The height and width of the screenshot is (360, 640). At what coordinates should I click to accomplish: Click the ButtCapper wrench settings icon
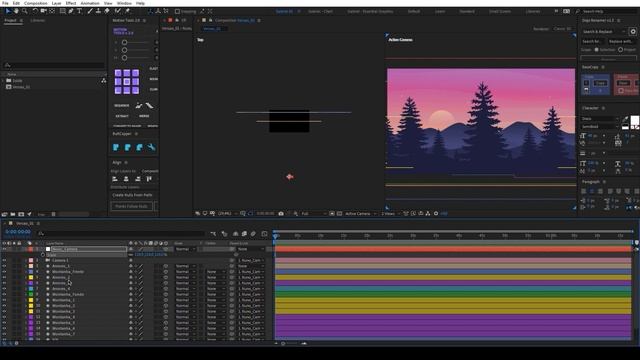point(151,147)
